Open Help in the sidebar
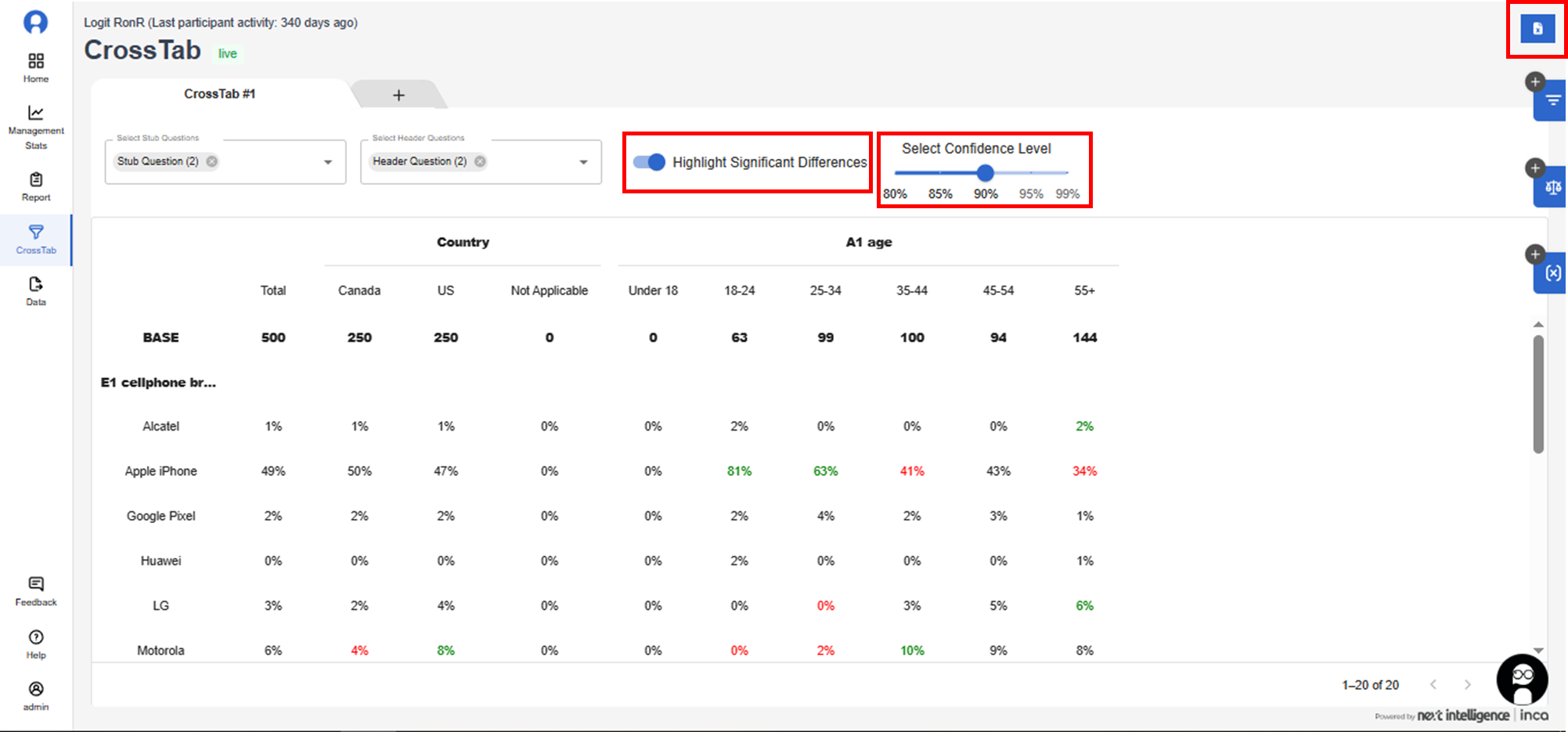 point(36,644)
